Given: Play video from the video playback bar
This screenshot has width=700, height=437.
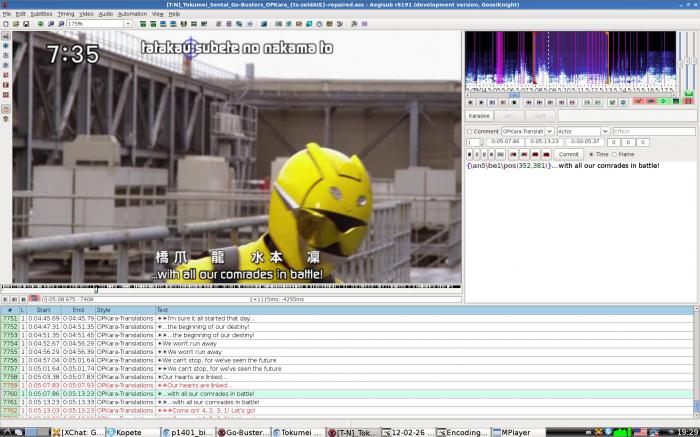Looking at the screenshot, I should click(x=5, y=300).
